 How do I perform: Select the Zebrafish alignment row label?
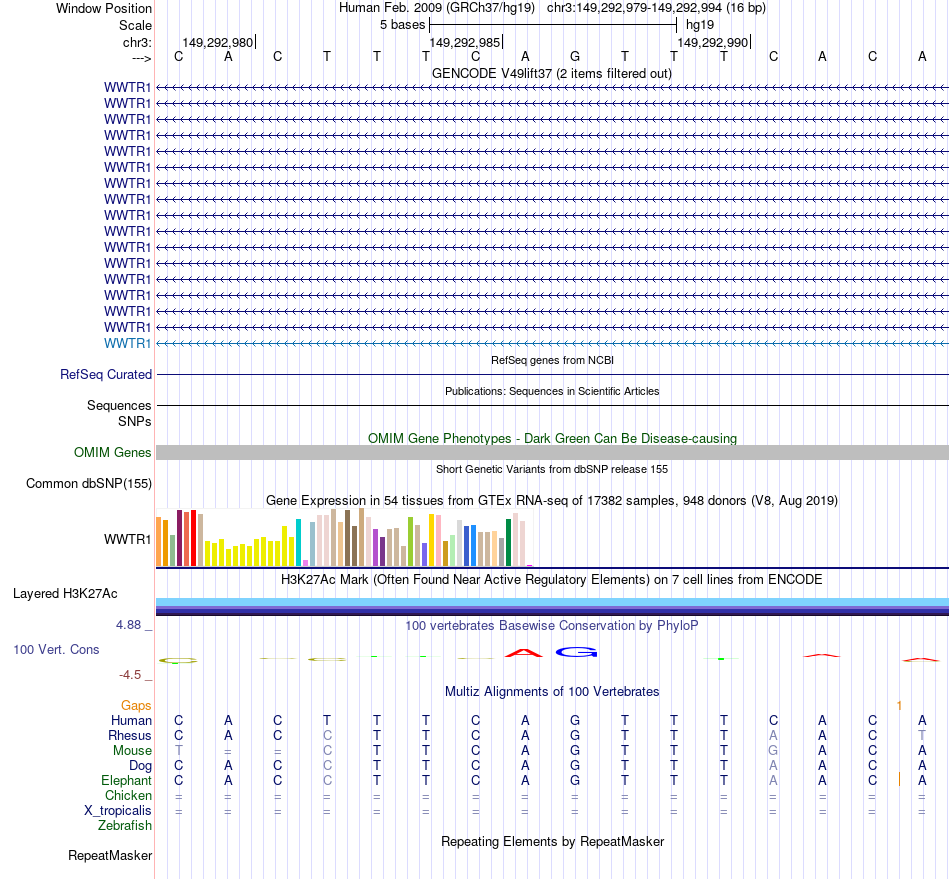click(x=125, y=826)
